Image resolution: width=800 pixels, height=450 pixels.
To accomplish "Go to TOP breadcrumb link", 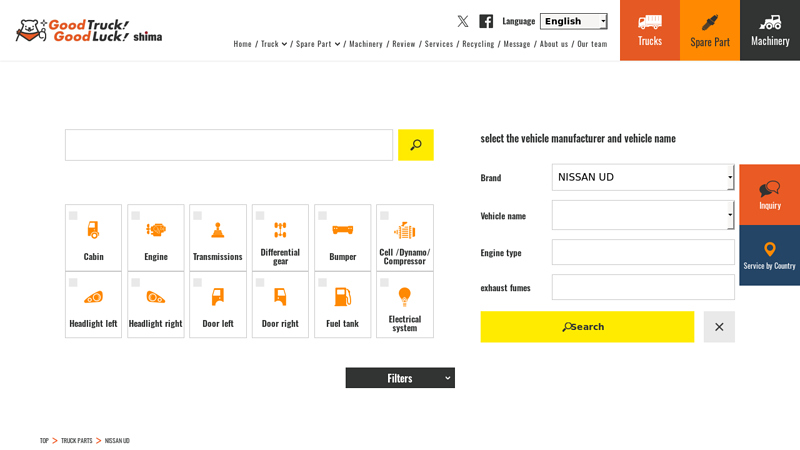I will tap(44, 440).
